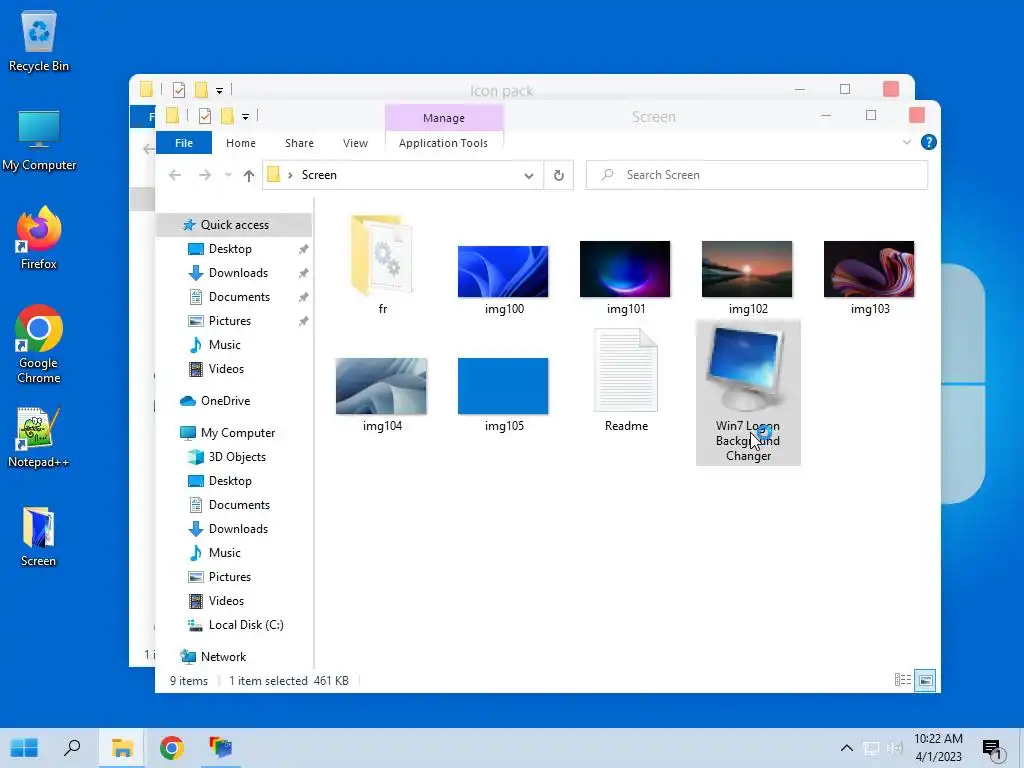Show hidden system tray icons

[x=846, y=748]
